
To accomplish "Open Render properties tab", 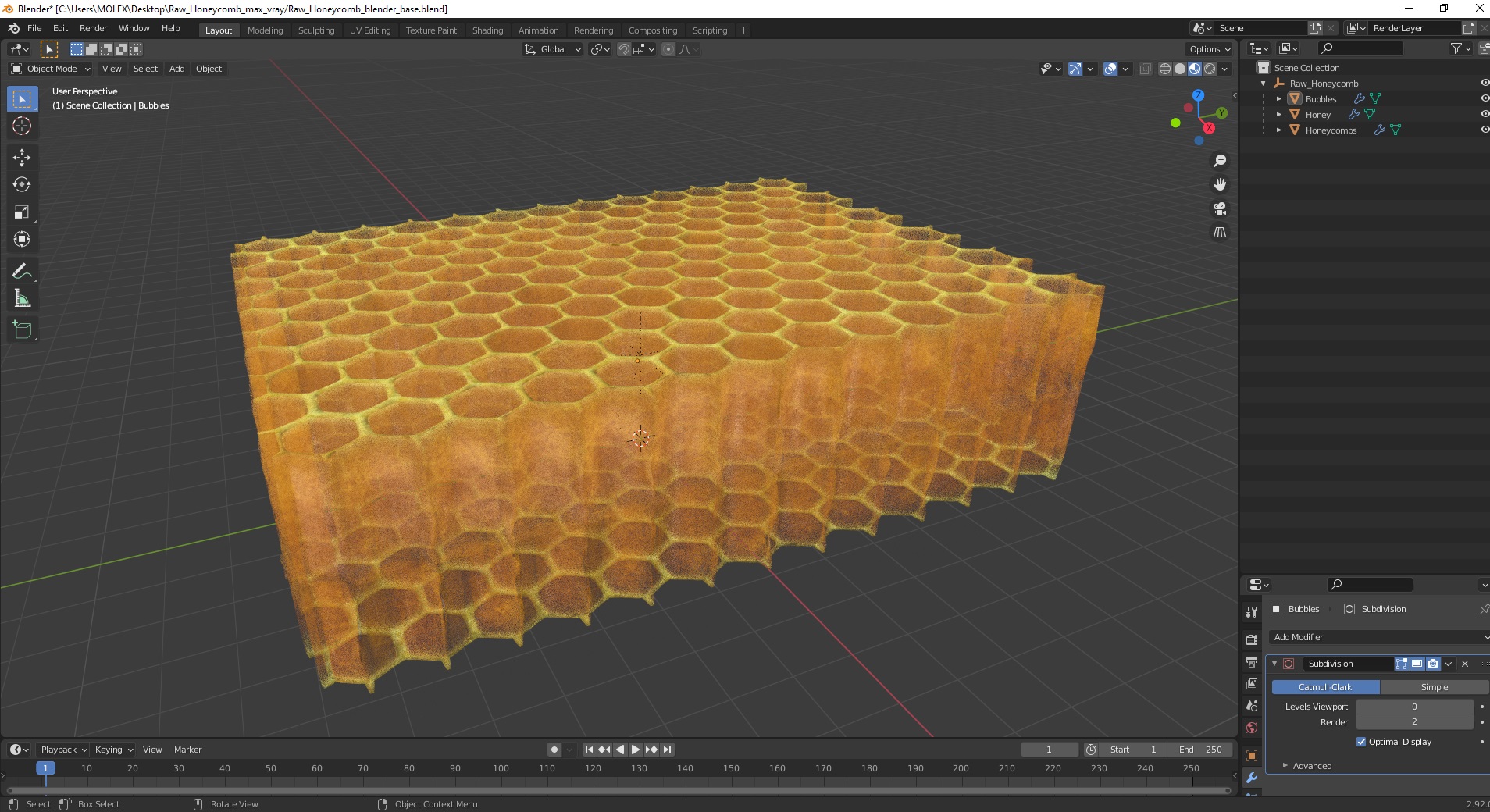I will tap(1252, 640).
